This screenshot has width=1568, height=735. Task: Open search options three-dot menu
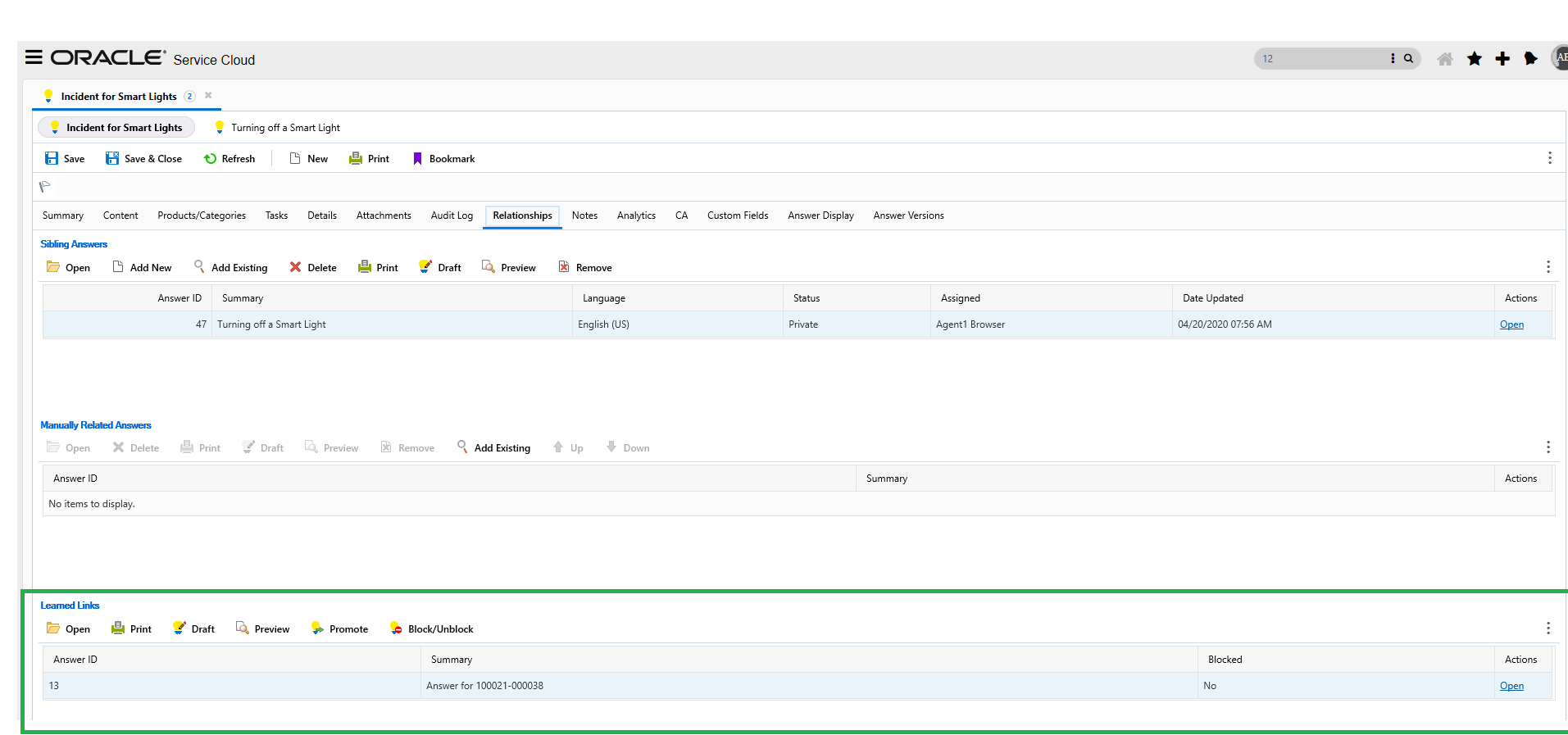[x=1393, y=58]
